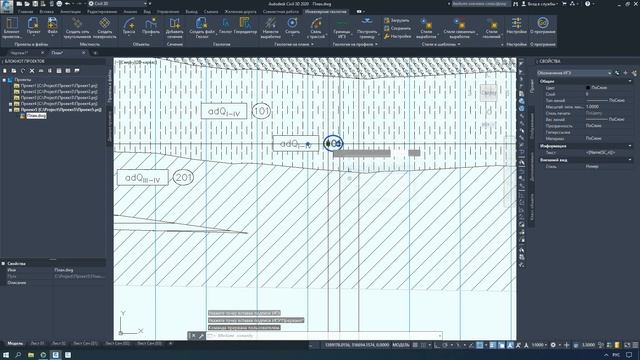Click small Настройки with wrench icon
The height and width of the screenshot is (360, 640).
coord(397,36)
